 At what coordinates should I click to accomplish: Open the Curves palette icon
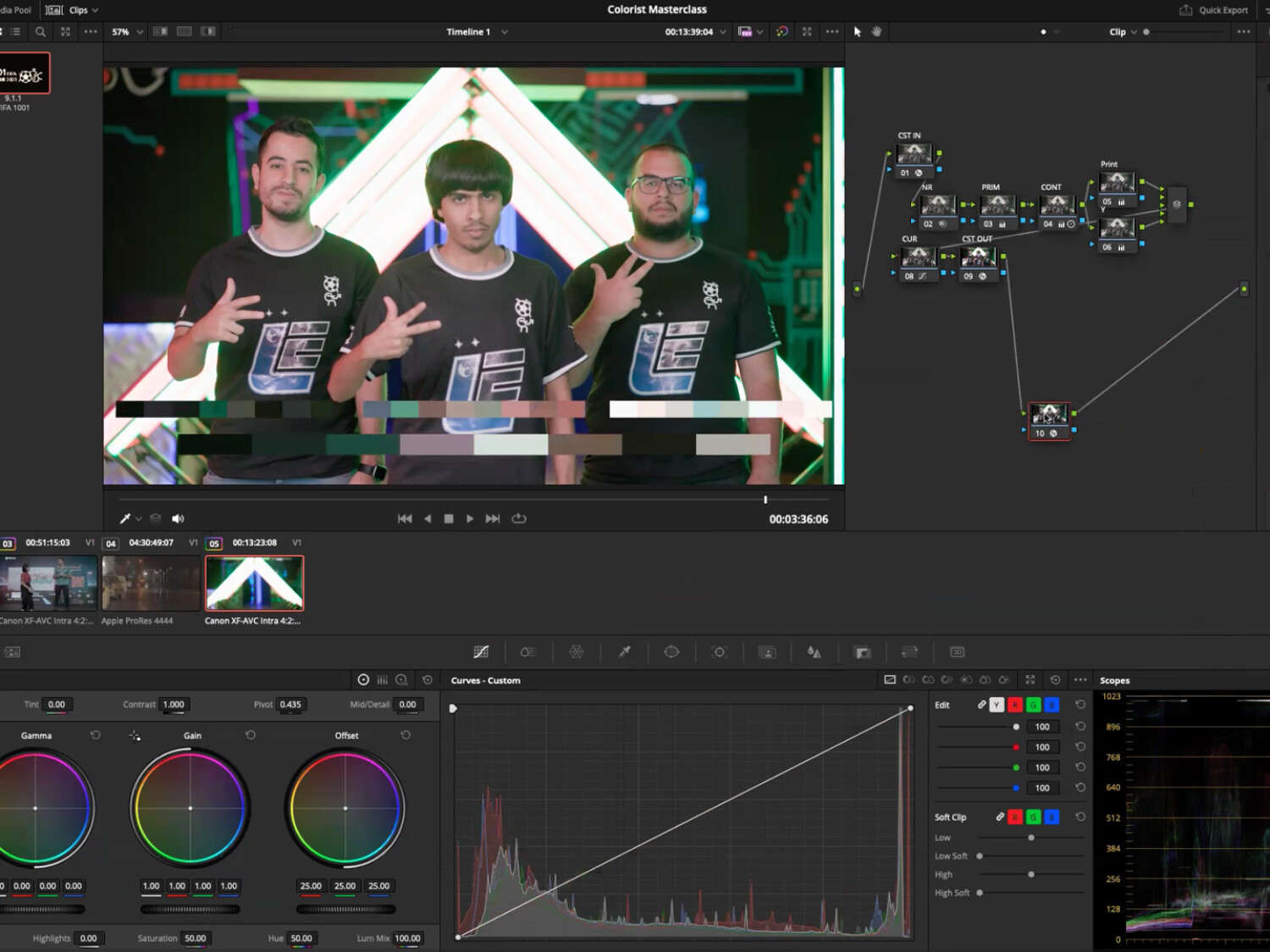click(481, 652)
